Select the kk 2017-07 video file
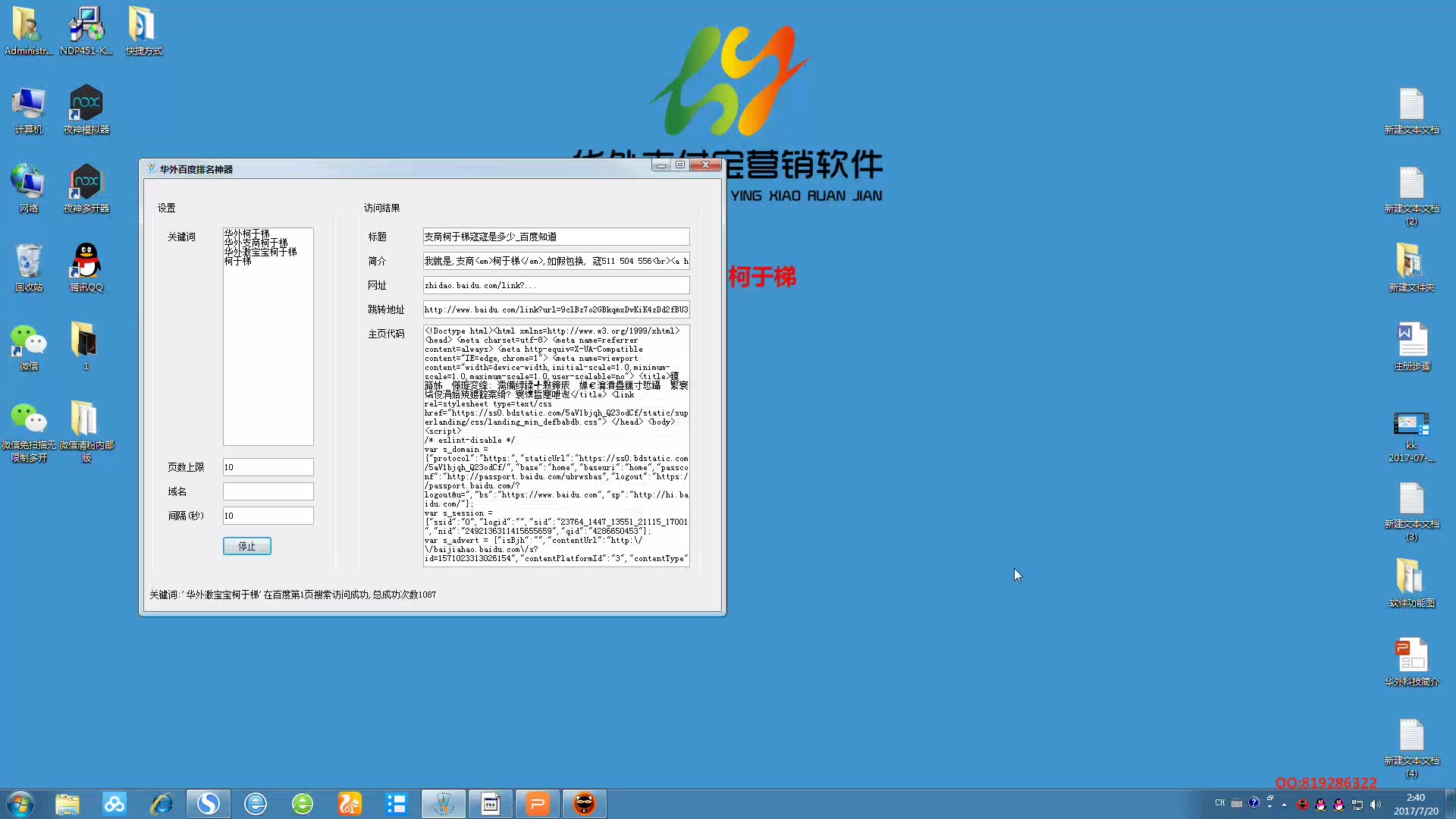 pos(1411,436)
